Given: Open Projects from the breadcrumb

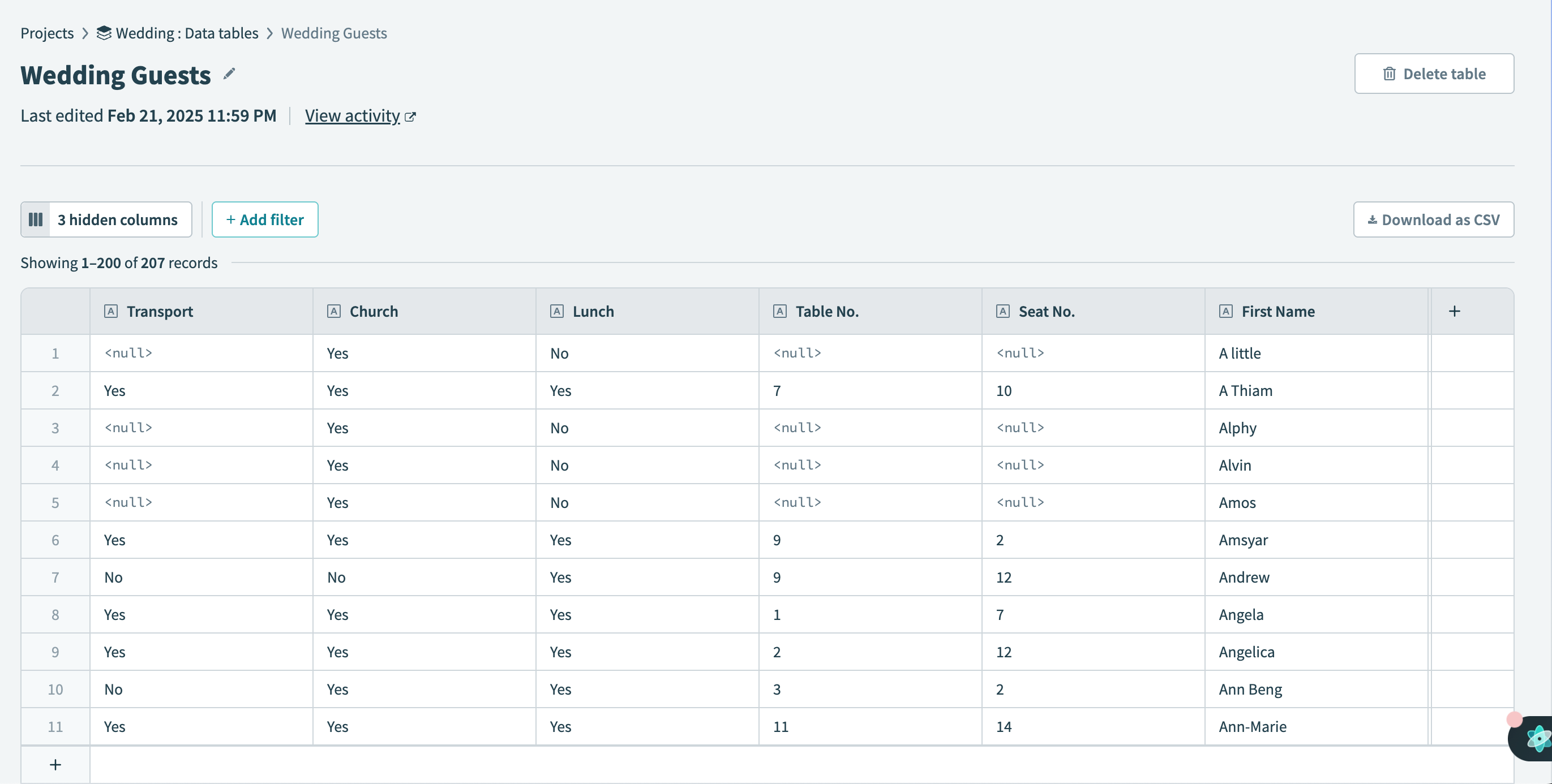Looking at the screenshot, I should point(47,33).
